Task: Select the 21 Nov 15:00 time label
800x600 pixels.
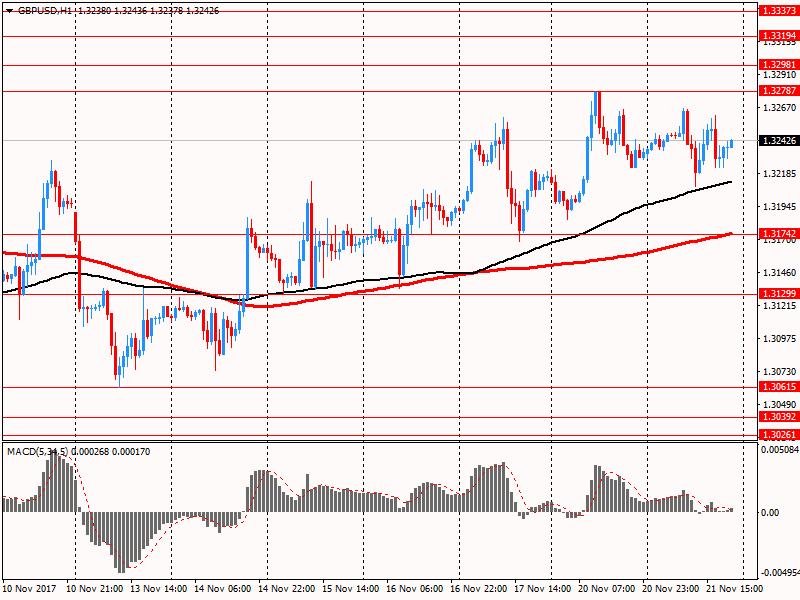Action: point(734,589)
